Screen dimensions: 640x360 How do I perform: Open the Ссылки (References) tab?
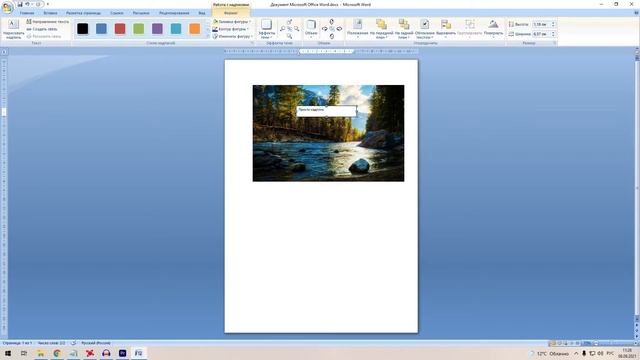tap(117, 13)
